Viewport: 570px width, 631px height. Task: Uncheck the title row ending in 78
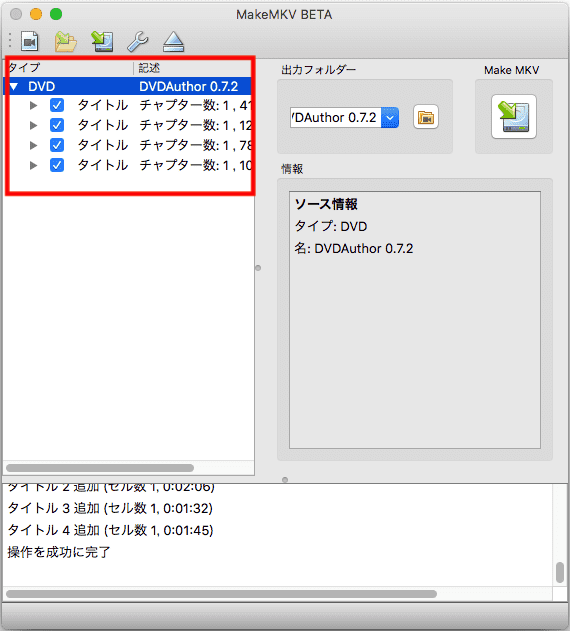(x=57, y=145)
